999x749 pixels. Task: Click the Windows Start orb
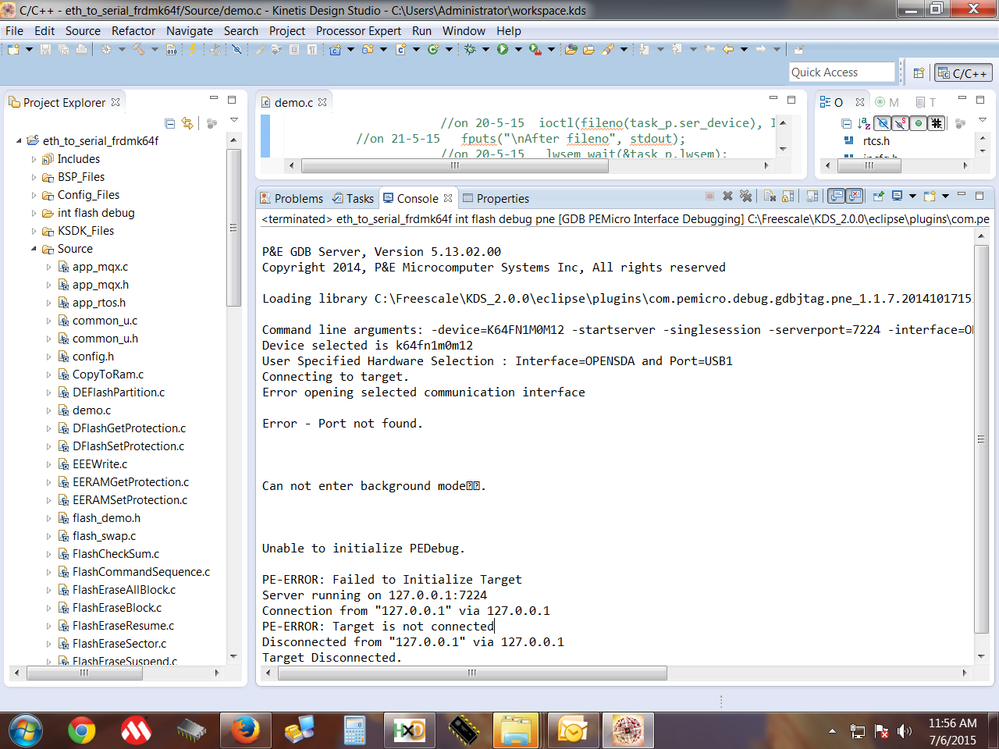pyautogui.click(x=24, y=731)
